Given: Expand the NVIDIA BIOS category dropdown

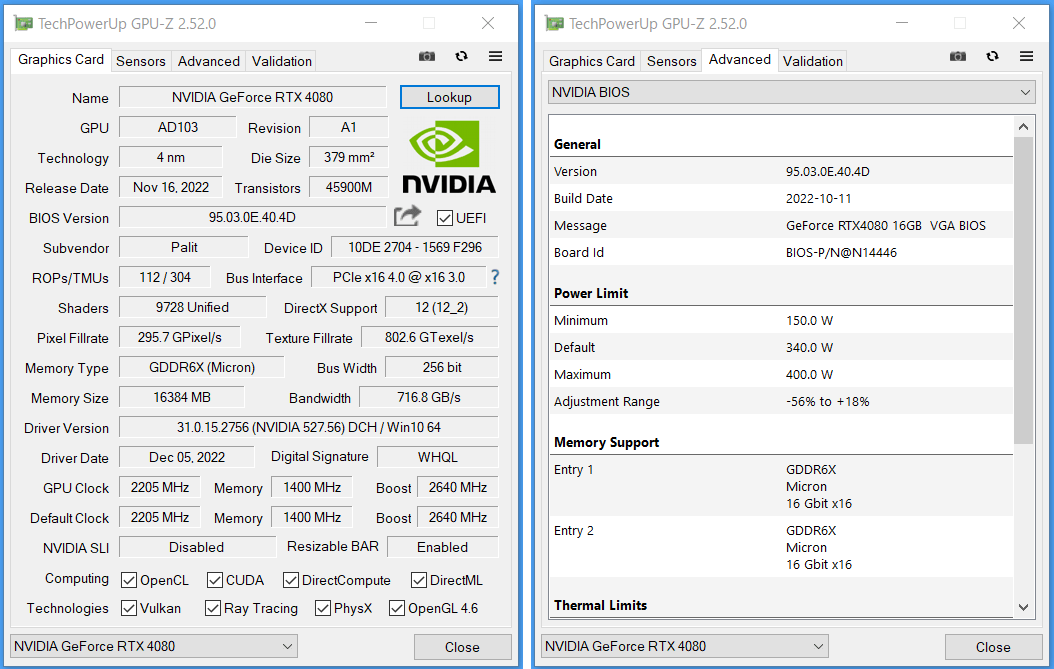Looking at the screenshot, I should pyautogui.click(x=792, y=92).
